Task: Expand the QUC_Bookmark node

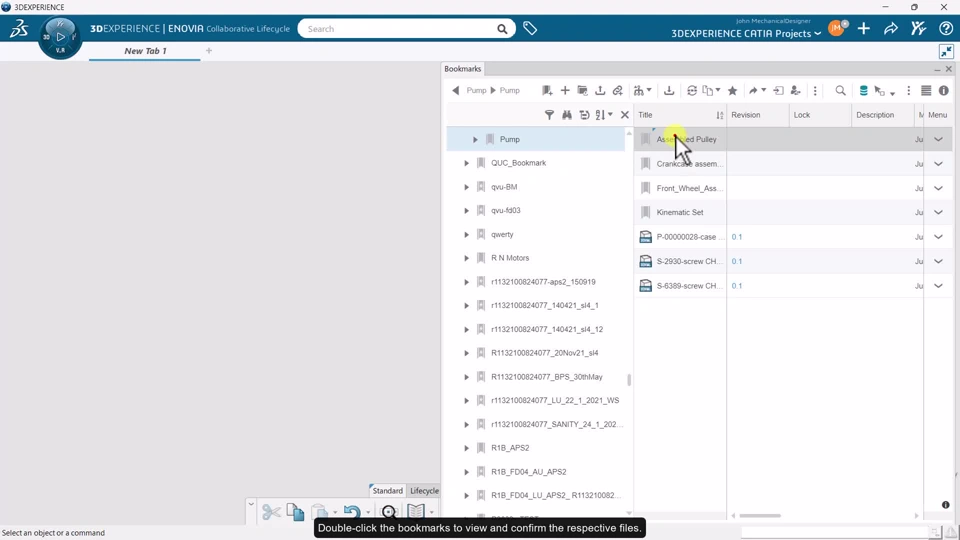Action: 467,163
